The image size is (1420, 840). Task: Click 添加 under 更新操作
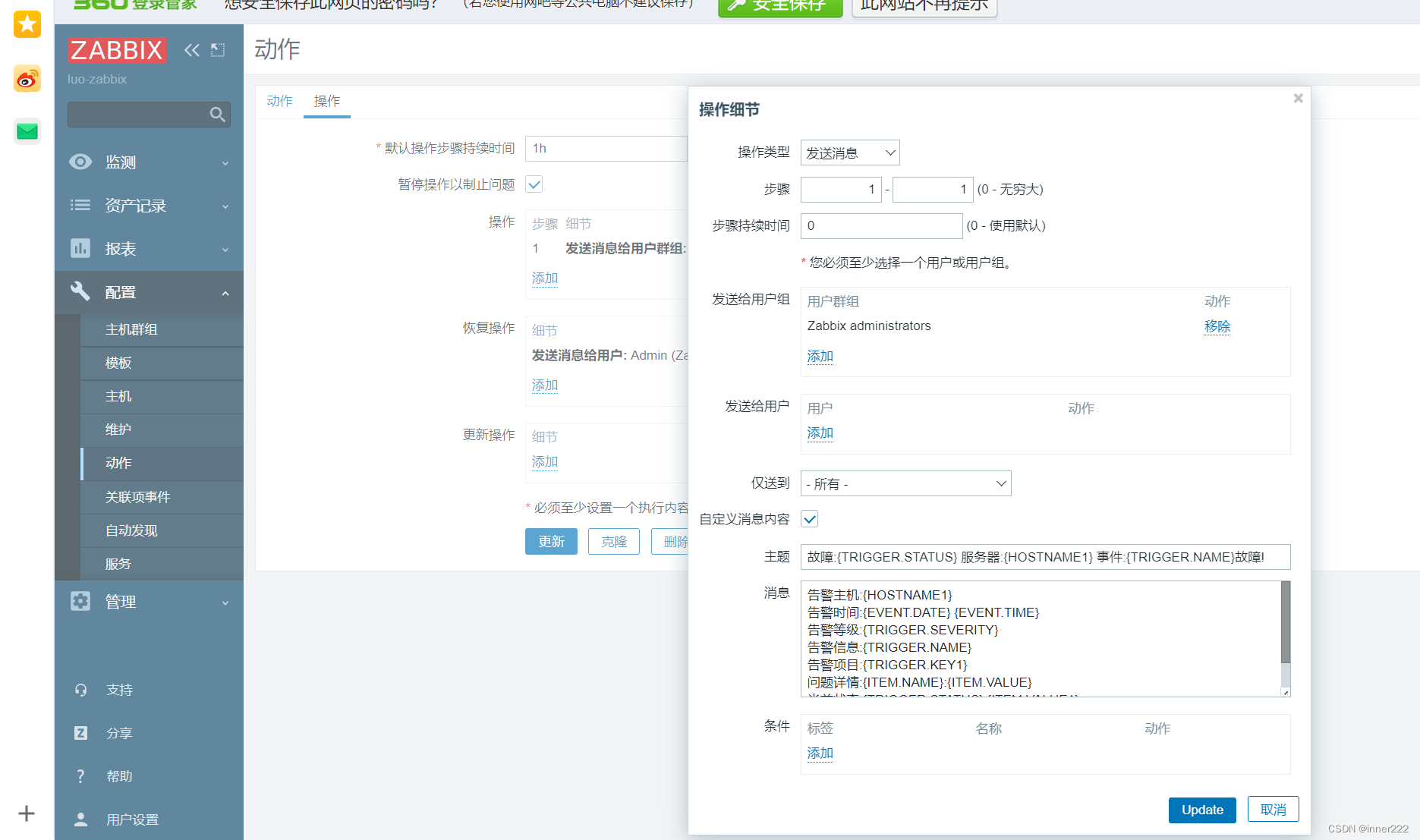545,461
